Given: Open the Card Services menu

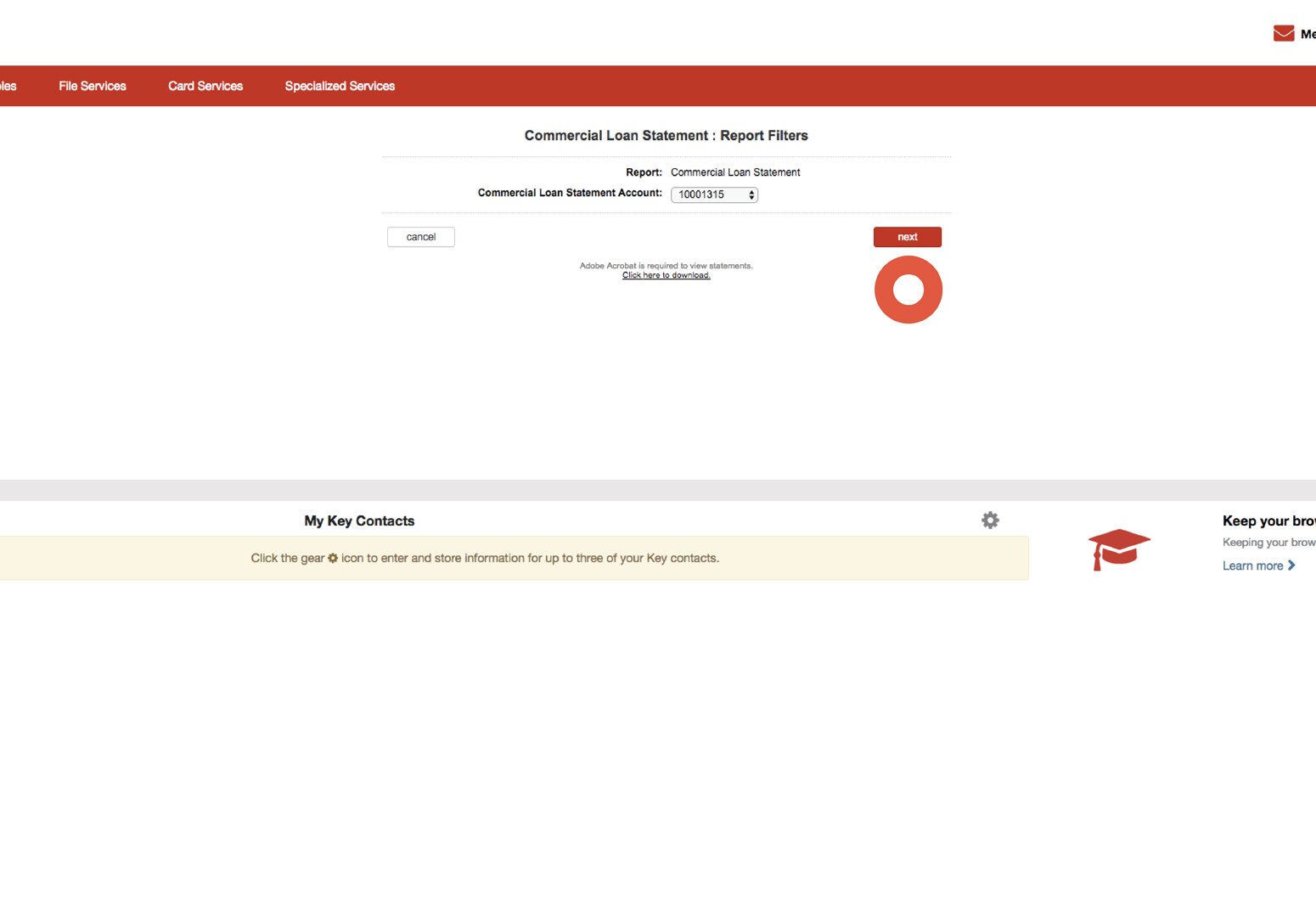Looking at the screenshot, I should (205, 86).
